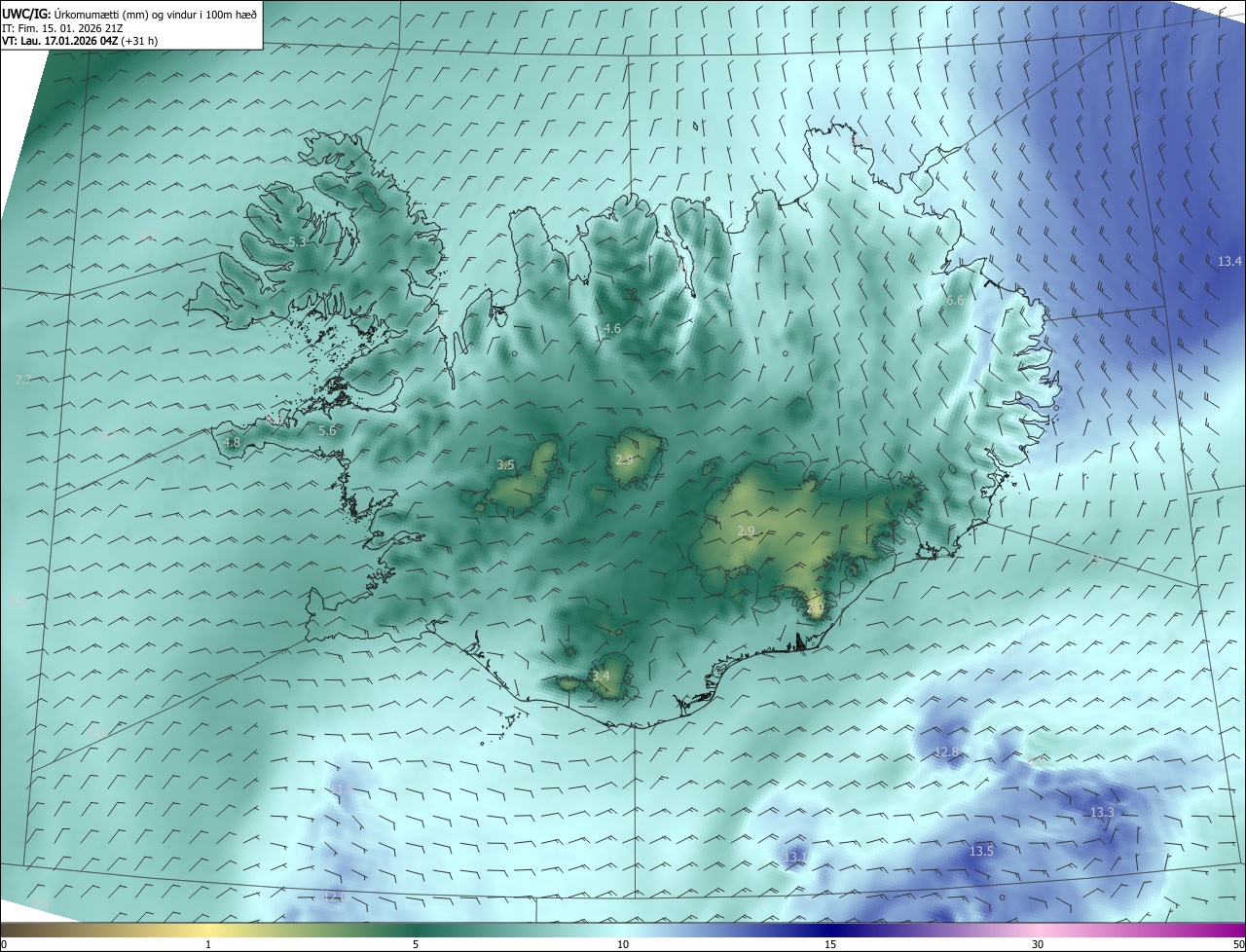This screenshot has height=952, width=1246.
Task: Click the title 'Úrkomumætti (mm) og vindur í 100m hæð'
Action: pyautogui.click(x=156, y=14)
